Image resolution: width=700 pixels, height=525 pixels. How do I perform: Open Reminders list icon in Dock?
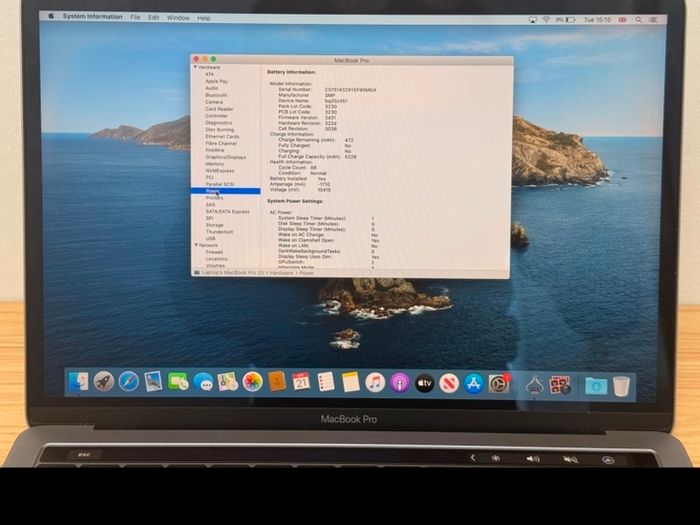[x=326, y=382]
